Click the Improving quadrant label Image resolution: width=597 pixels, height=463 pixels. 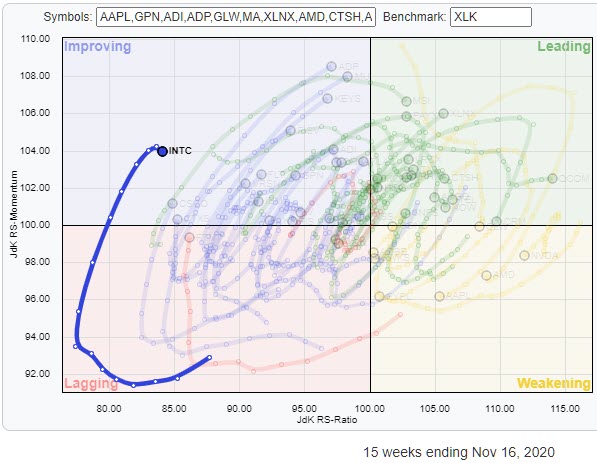coord(97,46)
